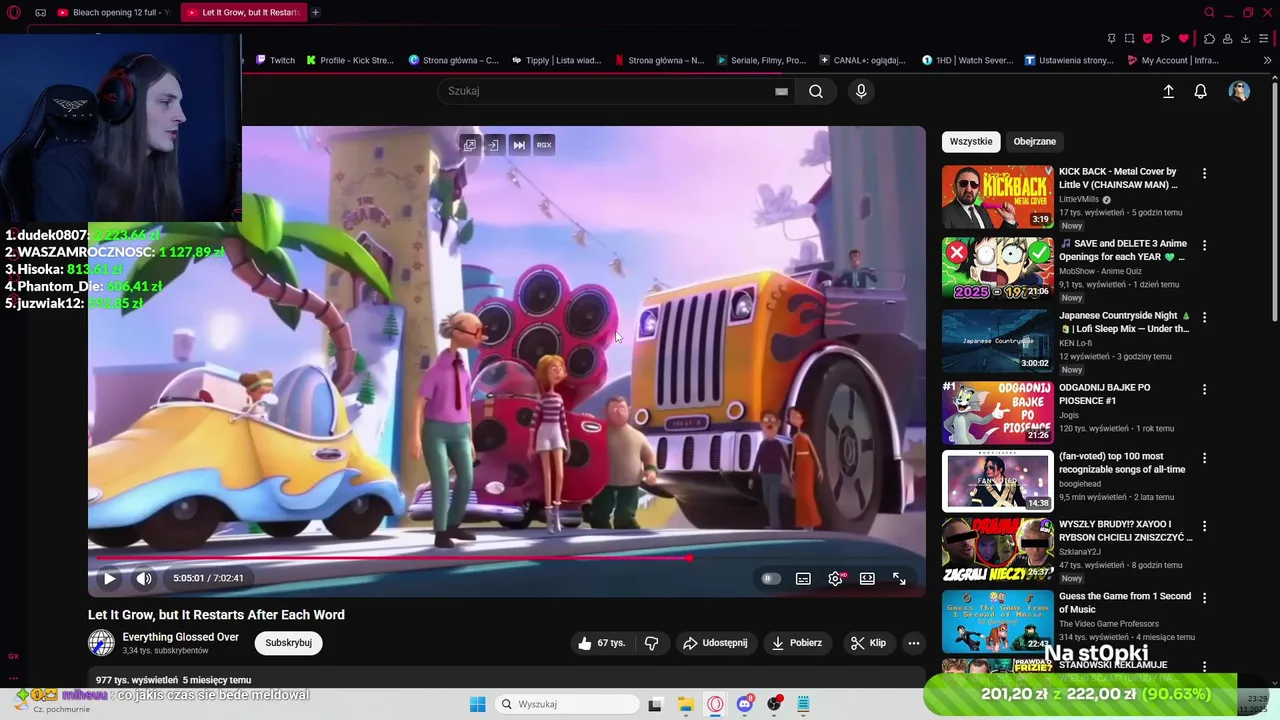Screen dimensions: 1280x720
Task: Open 'Everything Glossed Over' channel name
Action: pos(180,637)
